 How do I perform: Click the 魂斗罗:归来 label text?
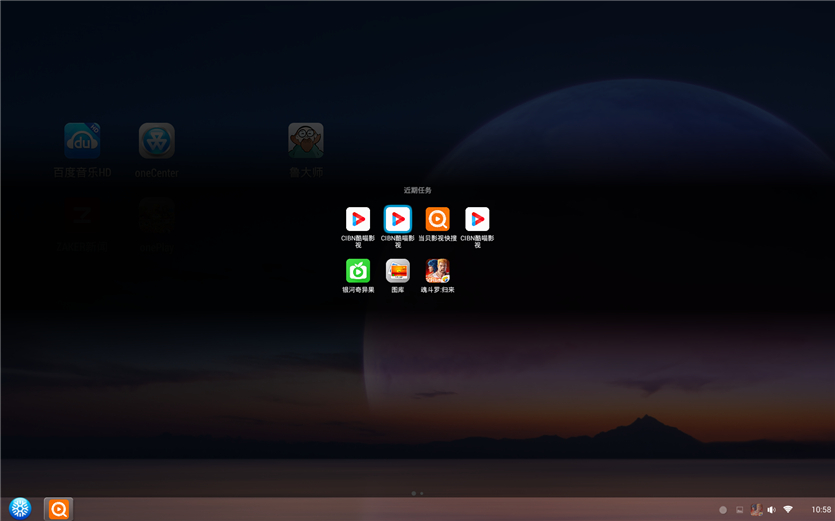[437, 290]
